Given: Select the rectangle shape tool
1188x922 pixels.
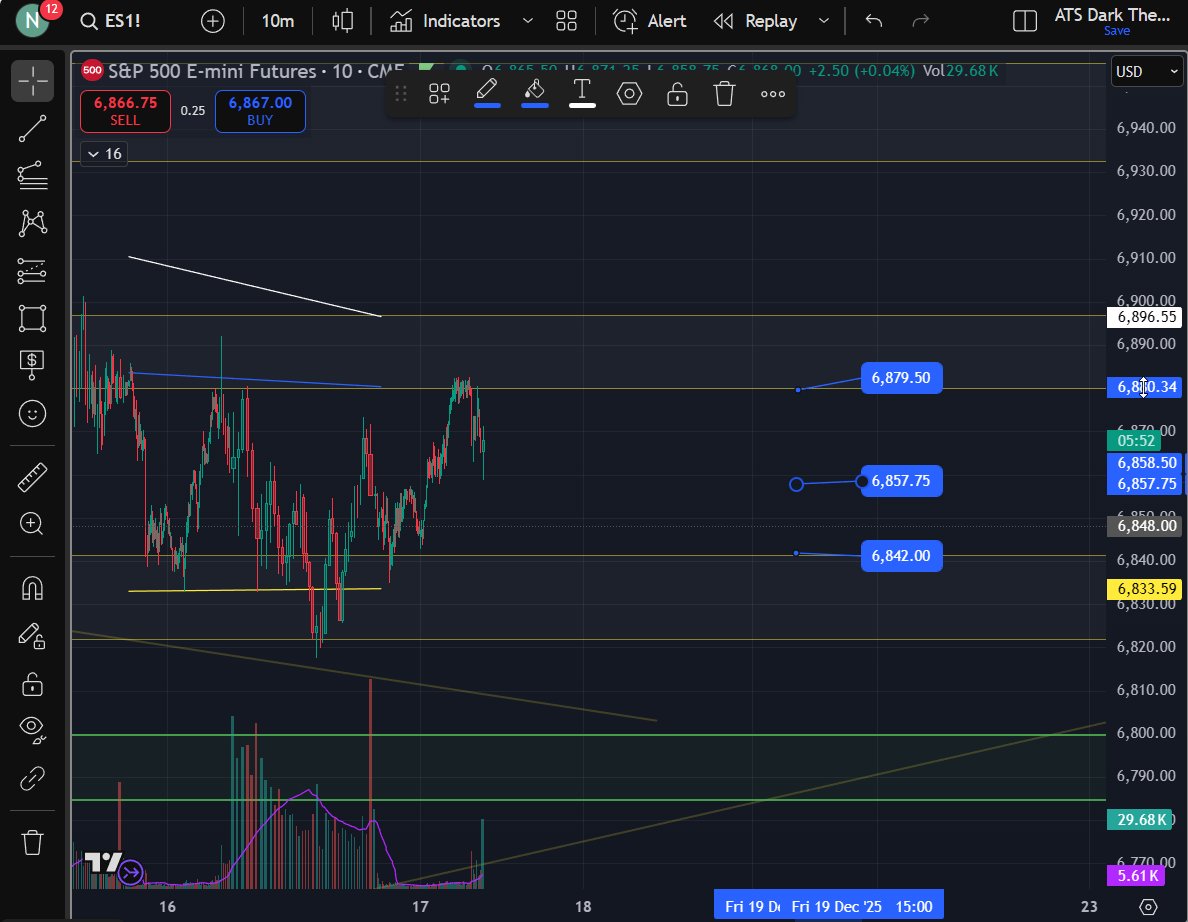Looking at the screenshot, I should coord(32,318).
